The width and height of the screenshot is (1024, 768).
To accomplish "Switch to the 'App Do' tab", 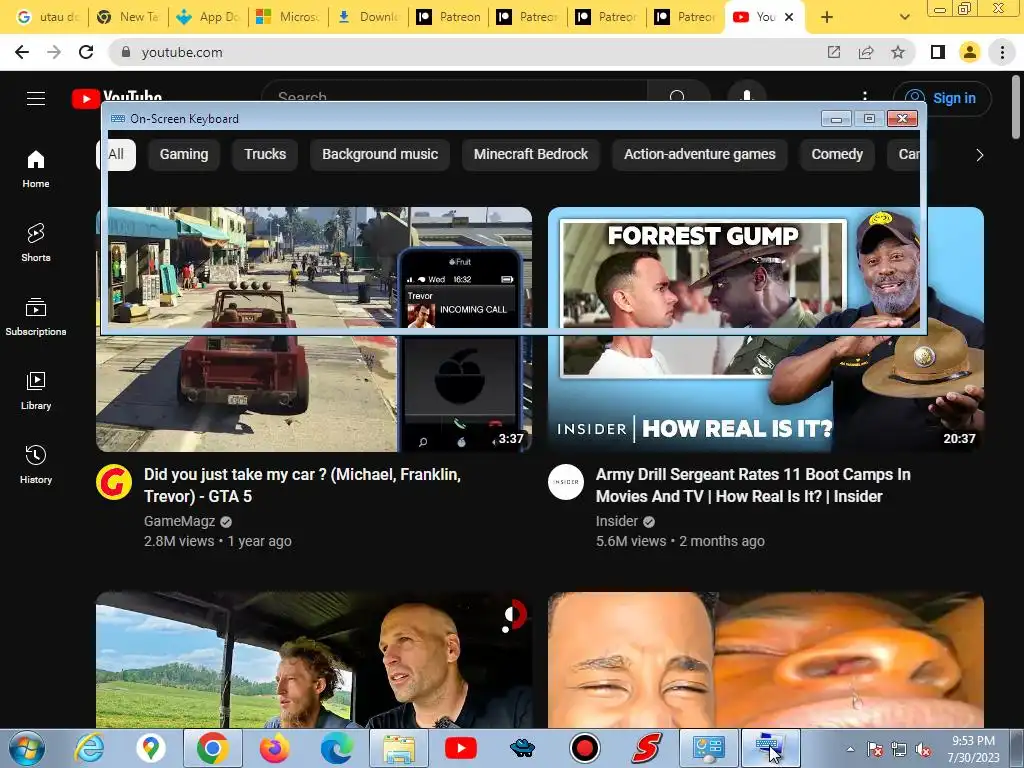I will point(208,17).
